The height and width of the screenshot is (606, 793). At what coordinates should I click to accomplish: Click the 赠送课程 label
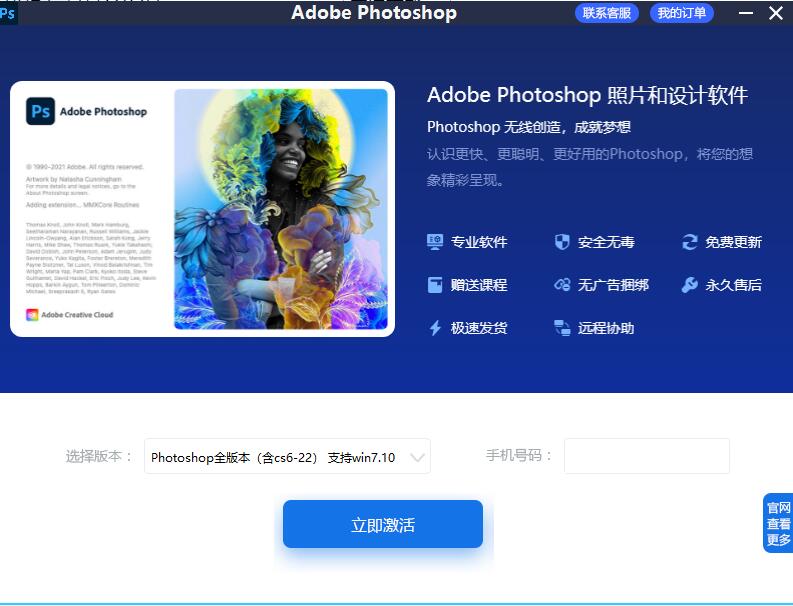point(479,285)
